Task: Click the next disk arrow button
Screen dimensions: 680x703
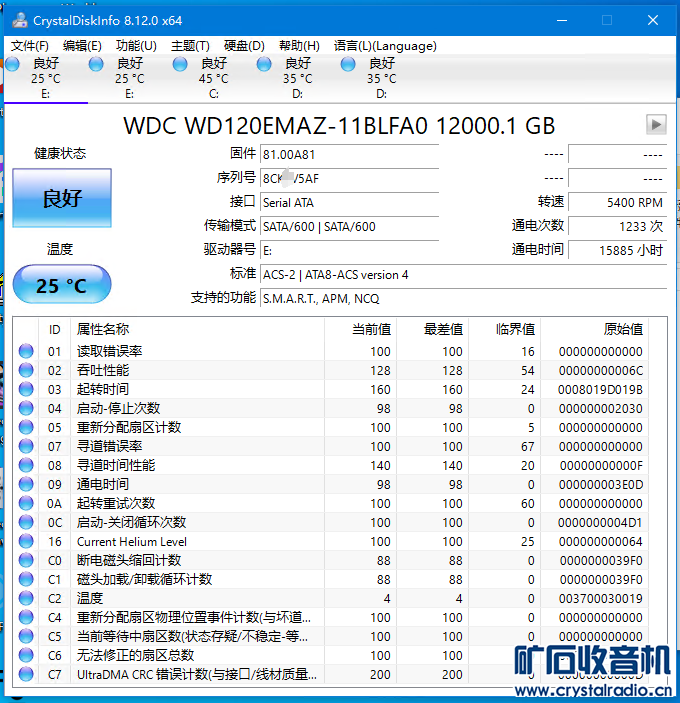Action: tap(656, 125)
